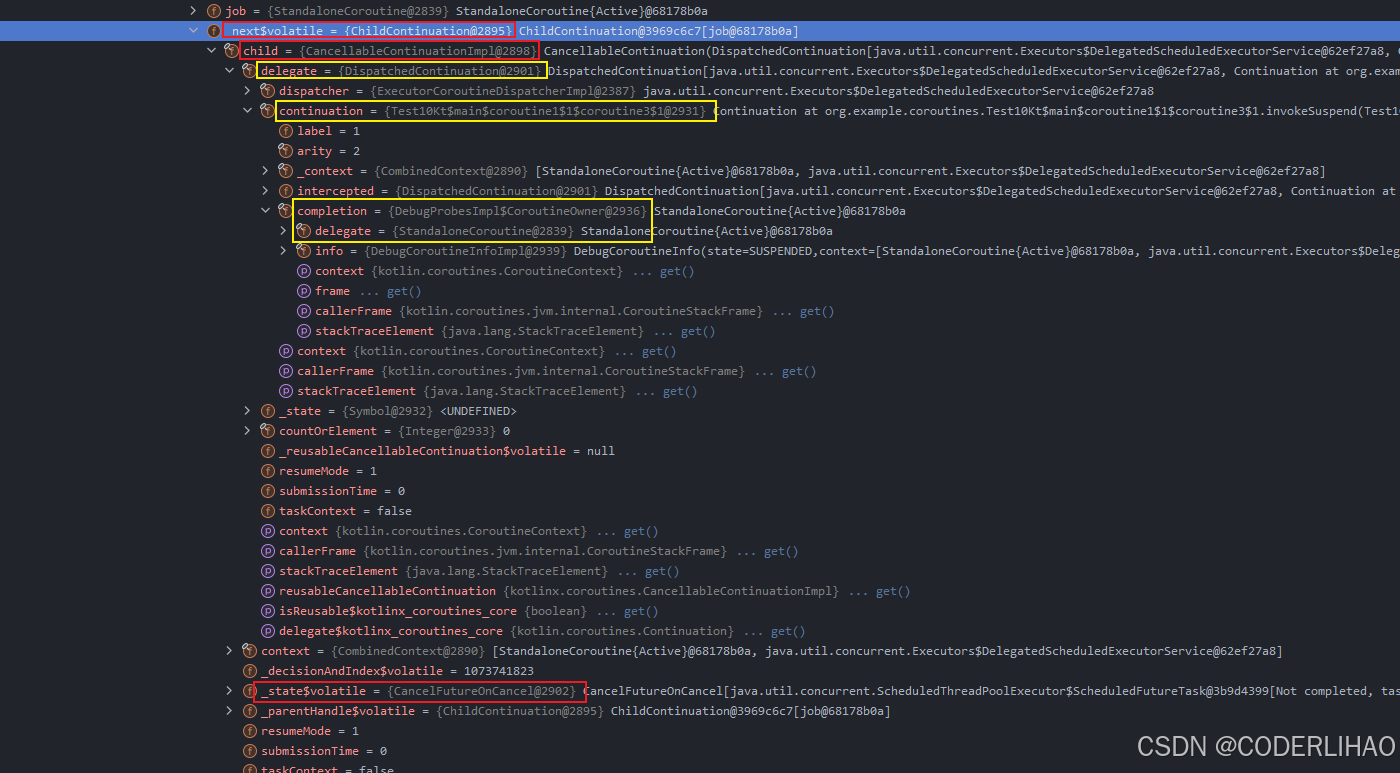The image size is (1400, 773).
Task: Expand the job StandaloneCoroutine node
Action: 194,11
